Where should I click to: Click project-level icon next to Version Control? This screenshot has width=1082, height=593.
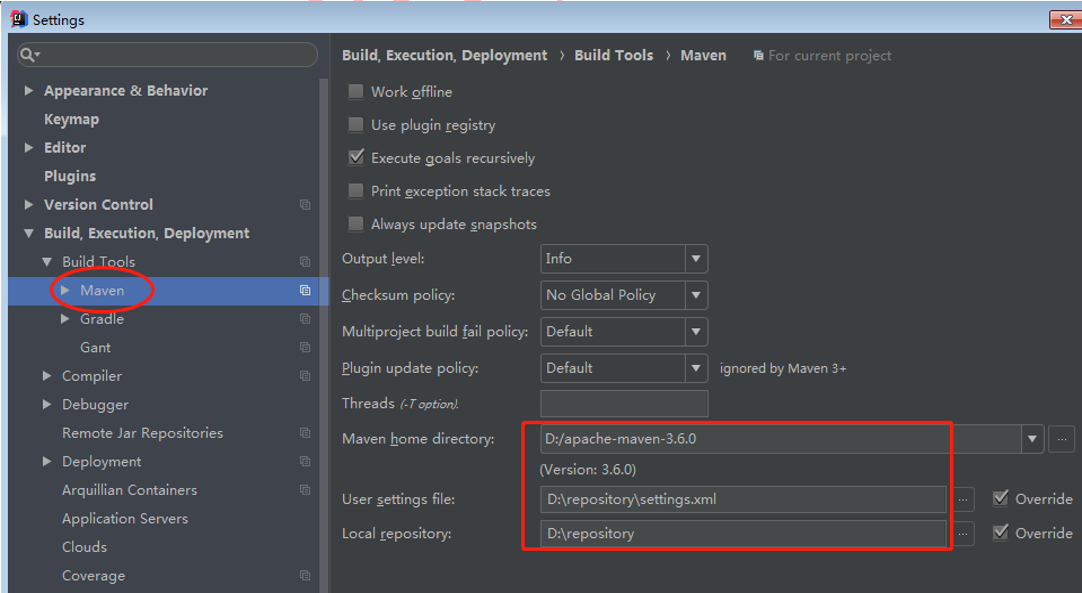305,204
